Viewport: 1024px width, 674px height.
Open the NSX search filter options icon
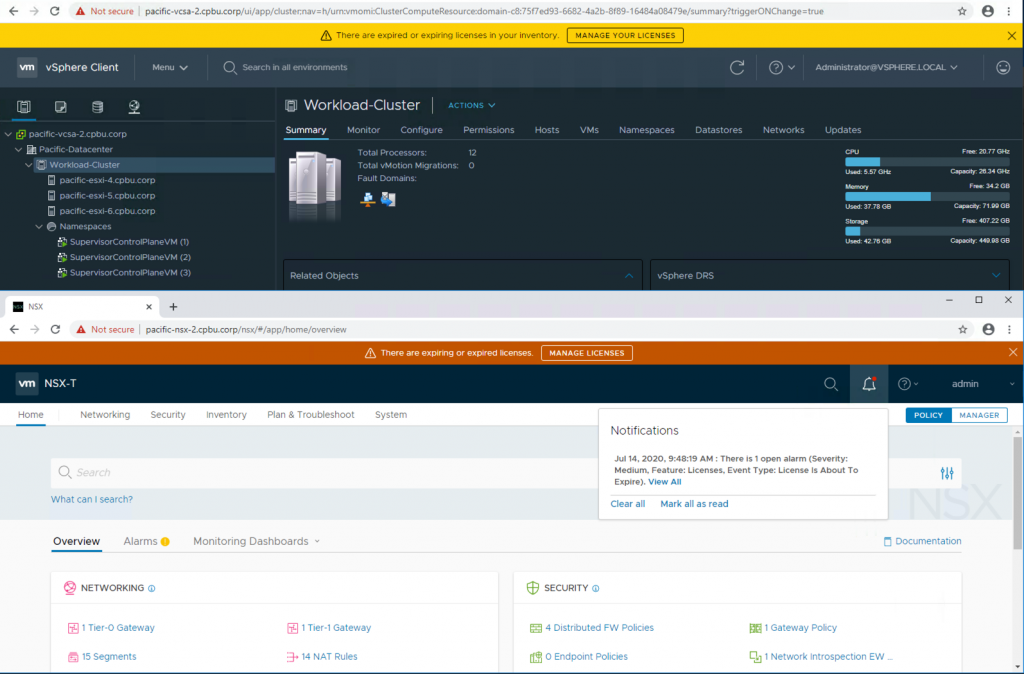(947, 473)
